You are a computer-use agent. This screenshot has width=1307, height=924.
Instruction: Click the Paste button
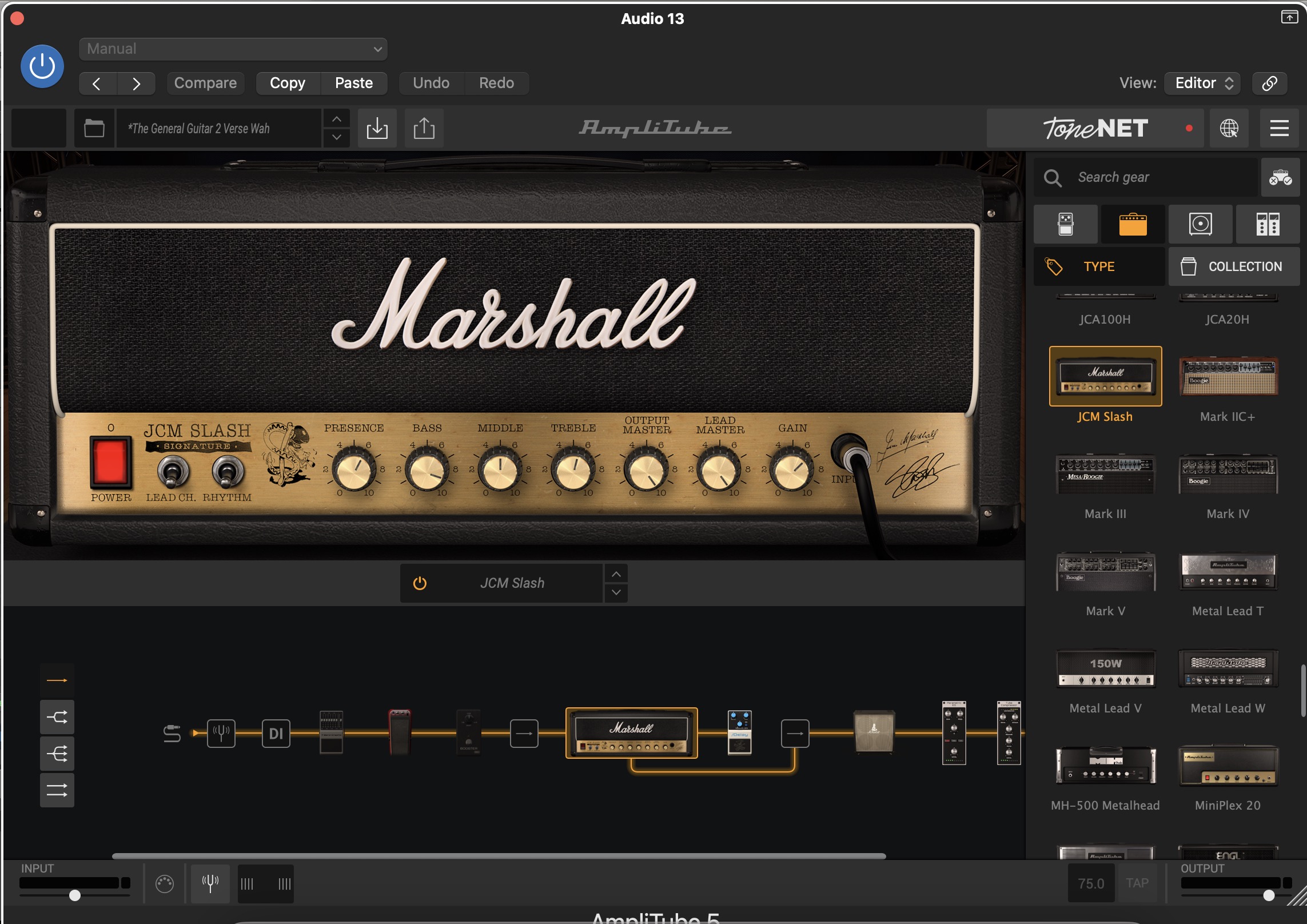pos(354,83)
